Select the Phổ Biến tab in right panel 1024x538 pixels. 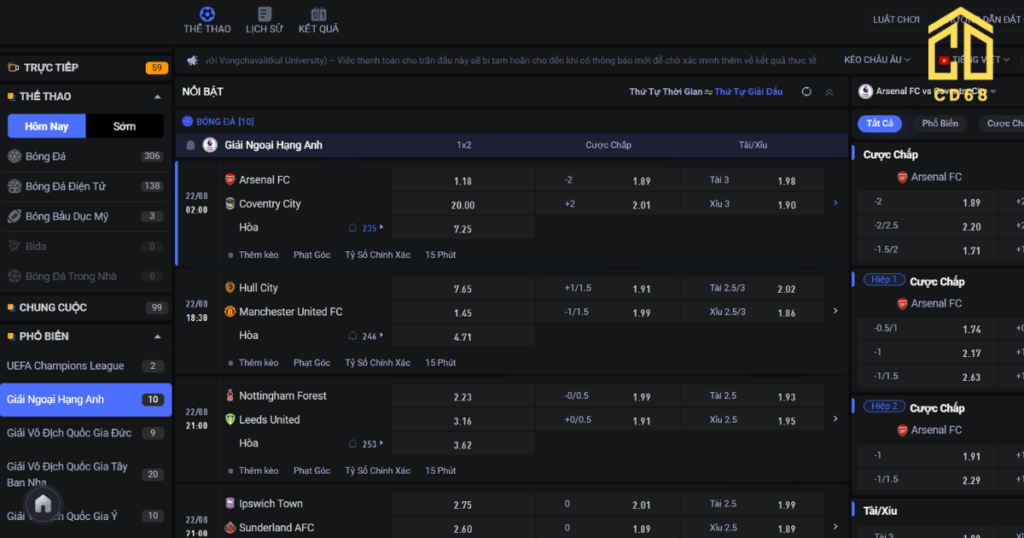pyautogui.click(x=940, y=123)
